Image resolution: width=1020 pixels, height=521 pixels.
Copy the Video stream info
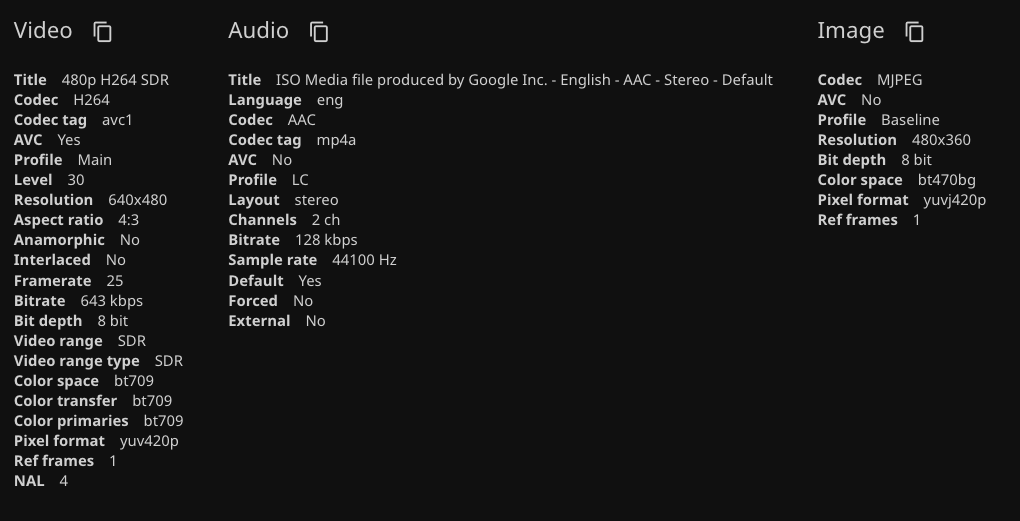pos(103,32)
